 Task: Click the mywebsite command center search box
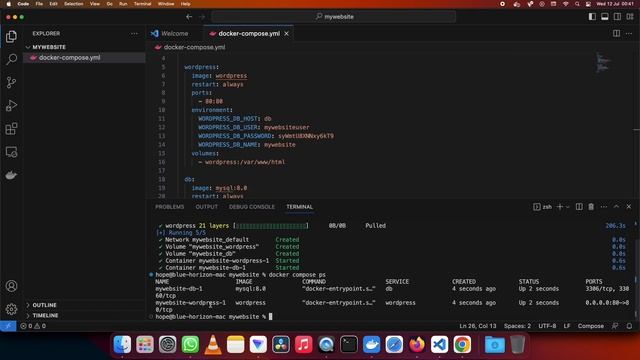(333, 17)
